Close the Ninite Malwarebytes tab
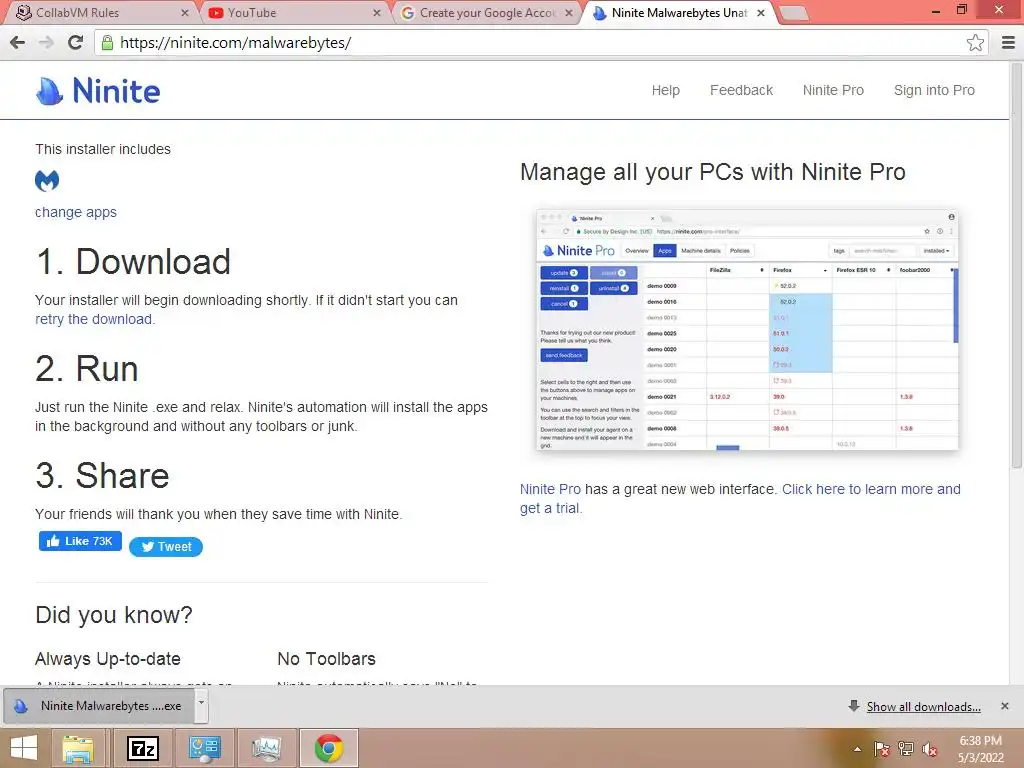1024x768 pixels. tap(761, 13)
